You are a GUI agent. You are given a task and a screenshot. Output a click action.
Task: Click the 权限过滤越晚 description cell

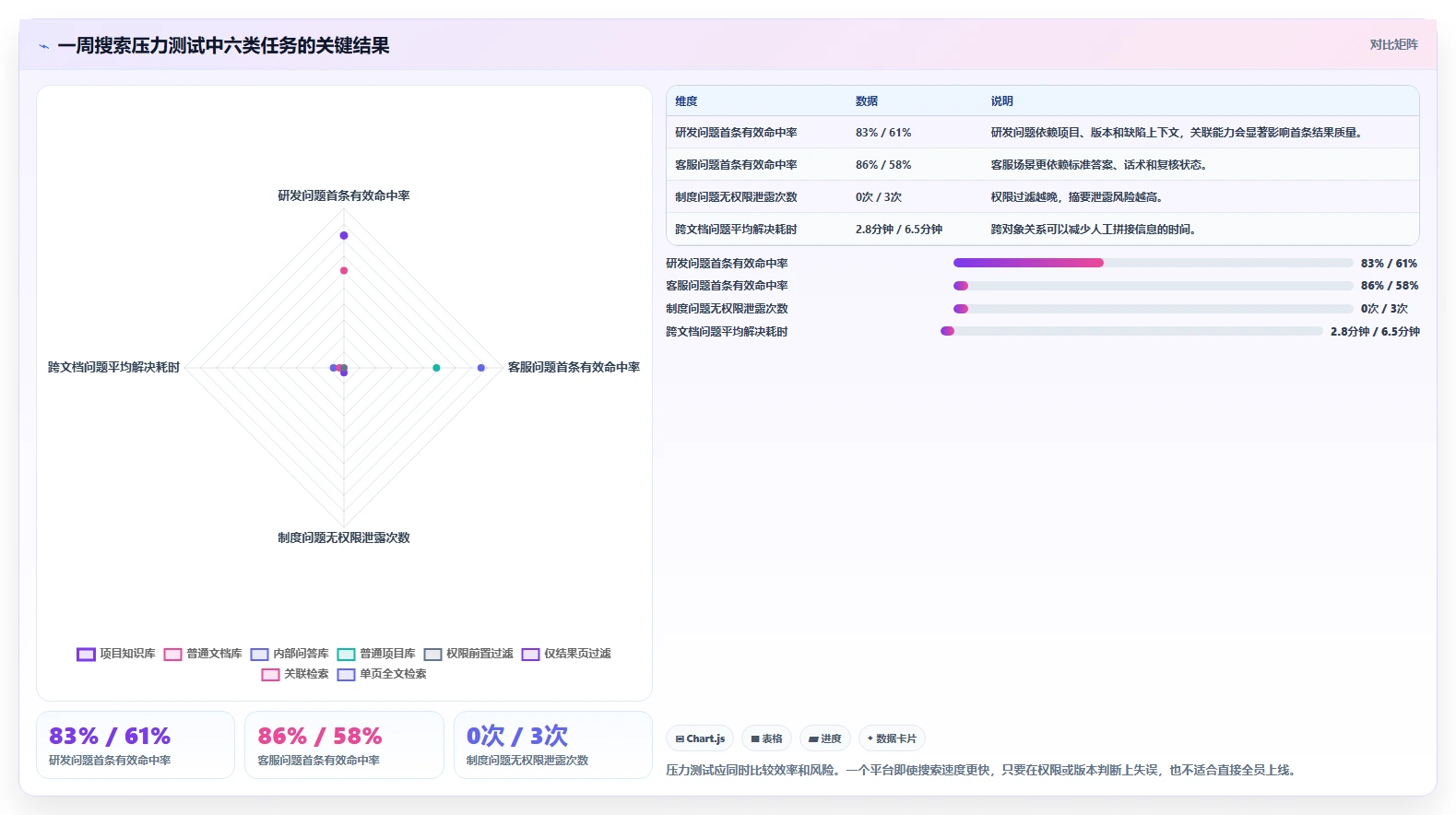pos(1077,197)
